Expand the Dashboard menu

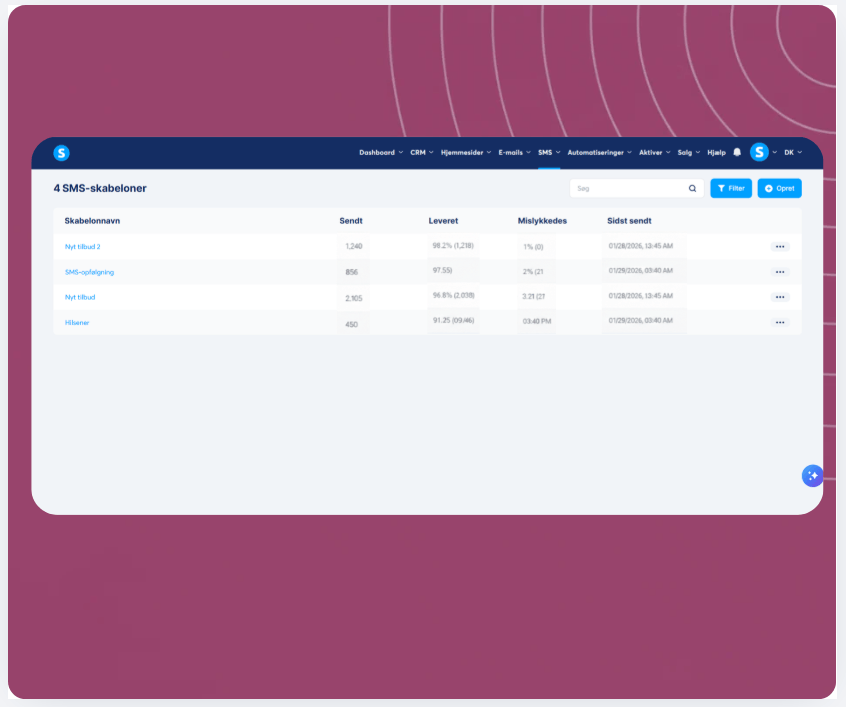tap(381, 153)
